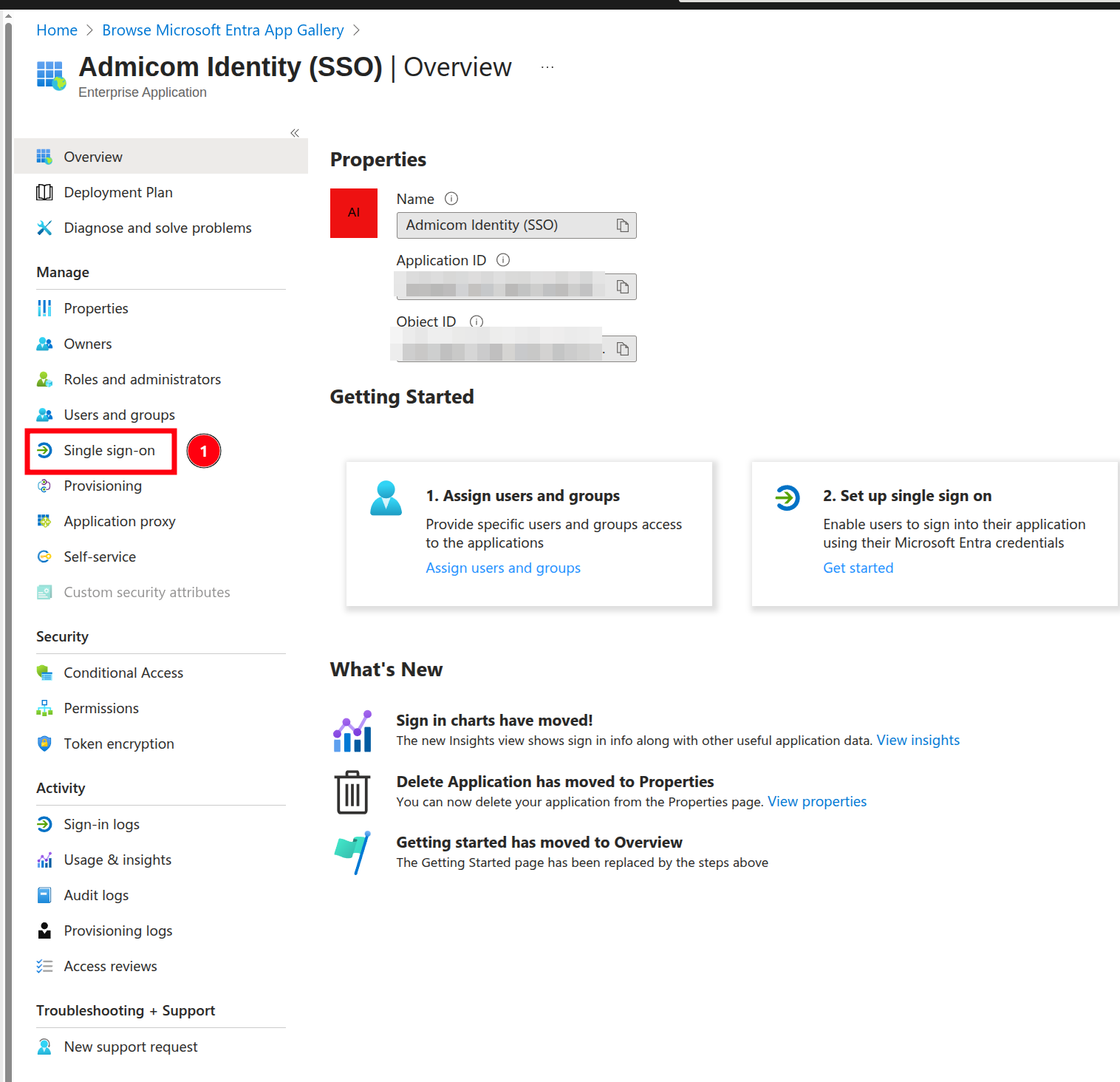Viewport: 1120px width, 1082px height.
Task: Click the Provisioning sidebar icon
Action: [x=44, y=486]
